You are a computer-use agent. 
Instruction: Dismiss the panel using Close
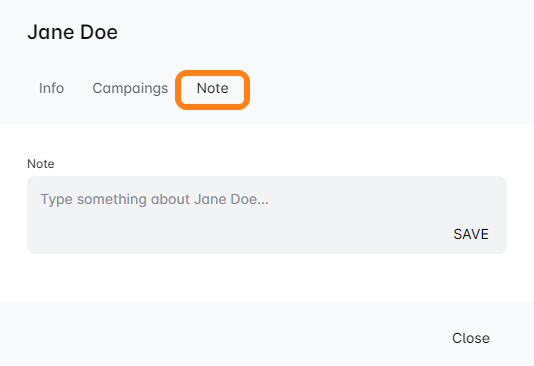tap(471, 338)
